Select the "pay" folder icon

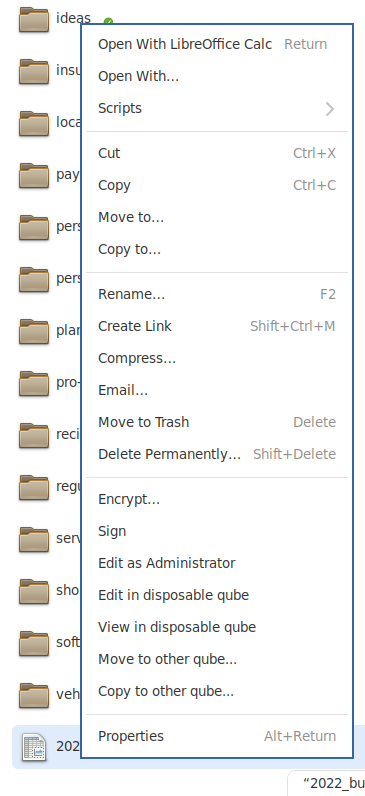[34, 175]
